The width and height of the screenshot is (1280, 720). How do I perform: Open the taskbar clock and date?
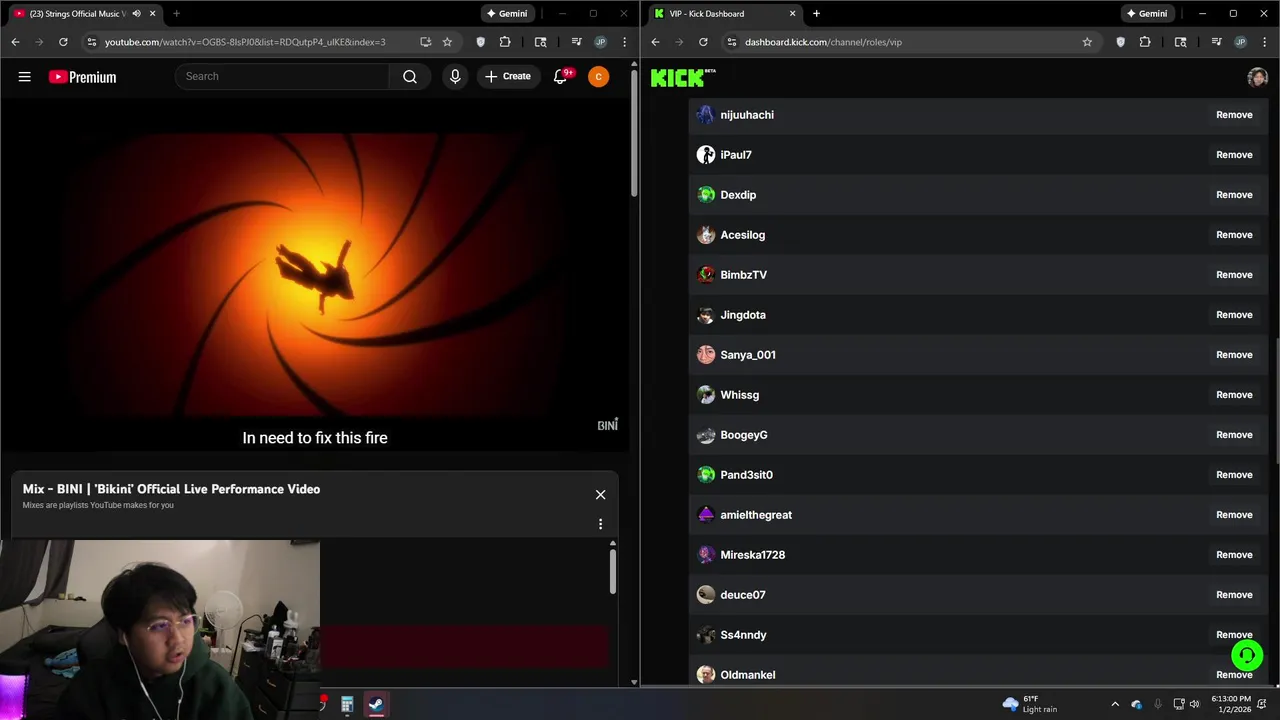(1230, 704)
